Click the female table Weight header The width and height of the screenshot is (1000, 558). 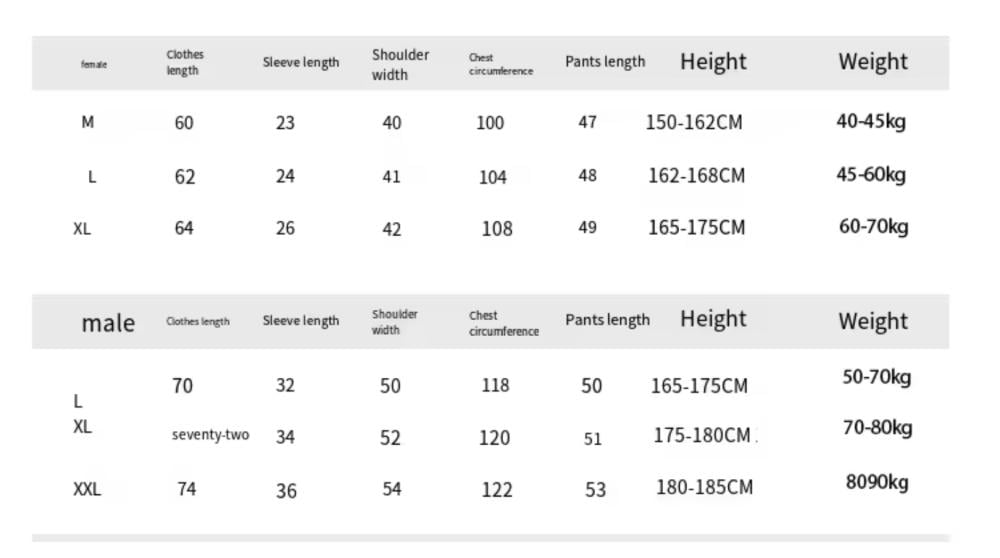click(x=872, y=62)
